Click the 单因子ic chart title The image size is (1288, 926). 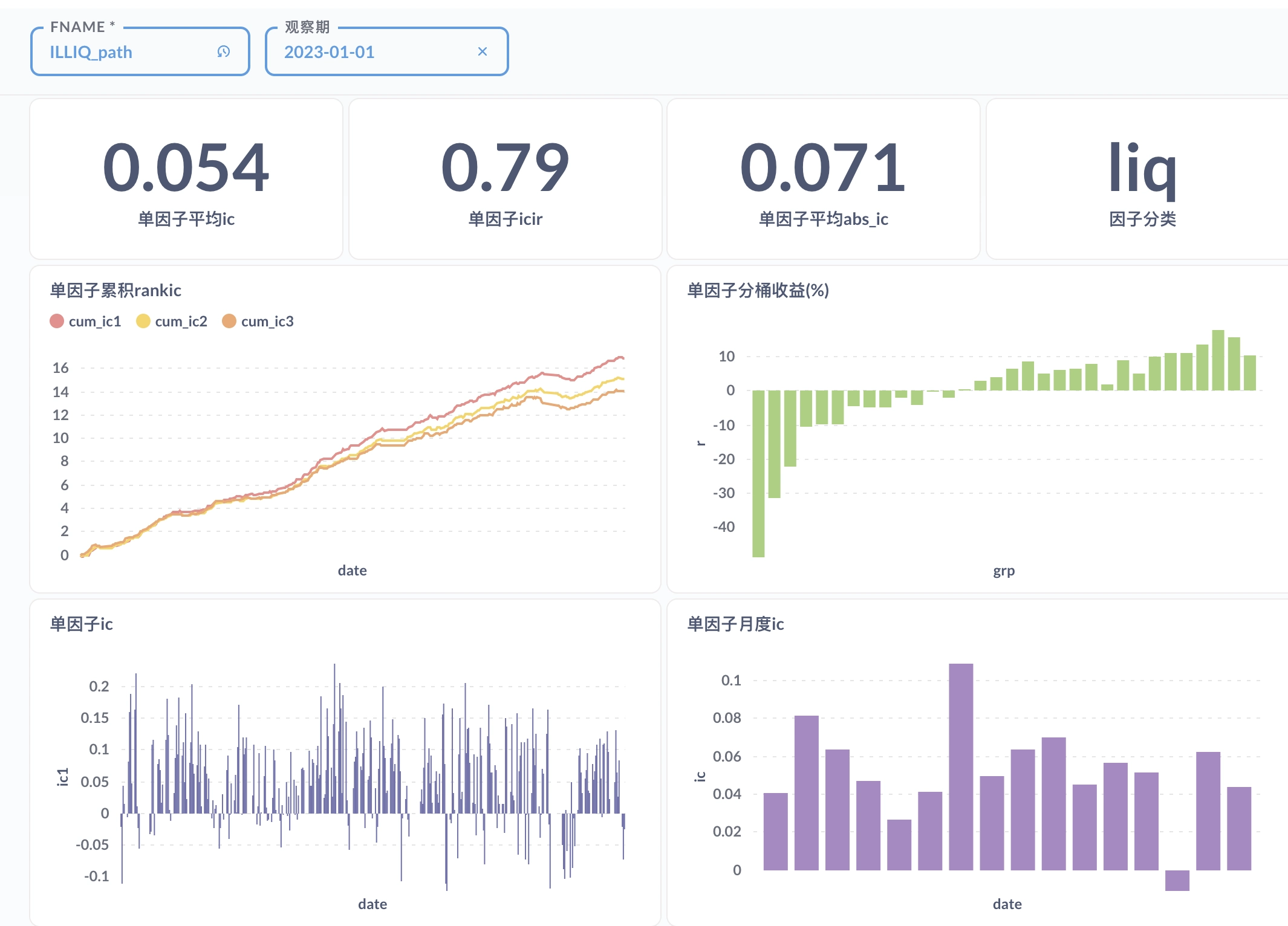(x=82, y=624)
